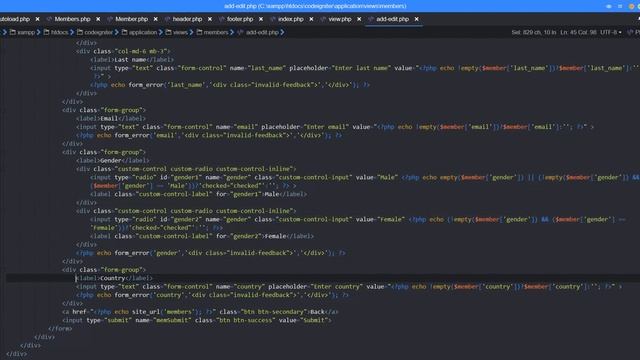Click folder icon beside members breadcrumb
Image resolution: width=640 pixels, height=360 pixels.
click(x=199, y=32)
